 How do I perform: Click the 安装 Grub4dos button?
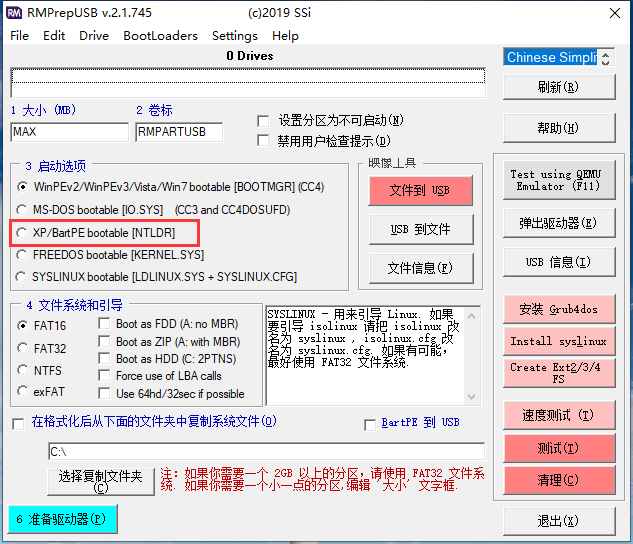click(557, 309)
